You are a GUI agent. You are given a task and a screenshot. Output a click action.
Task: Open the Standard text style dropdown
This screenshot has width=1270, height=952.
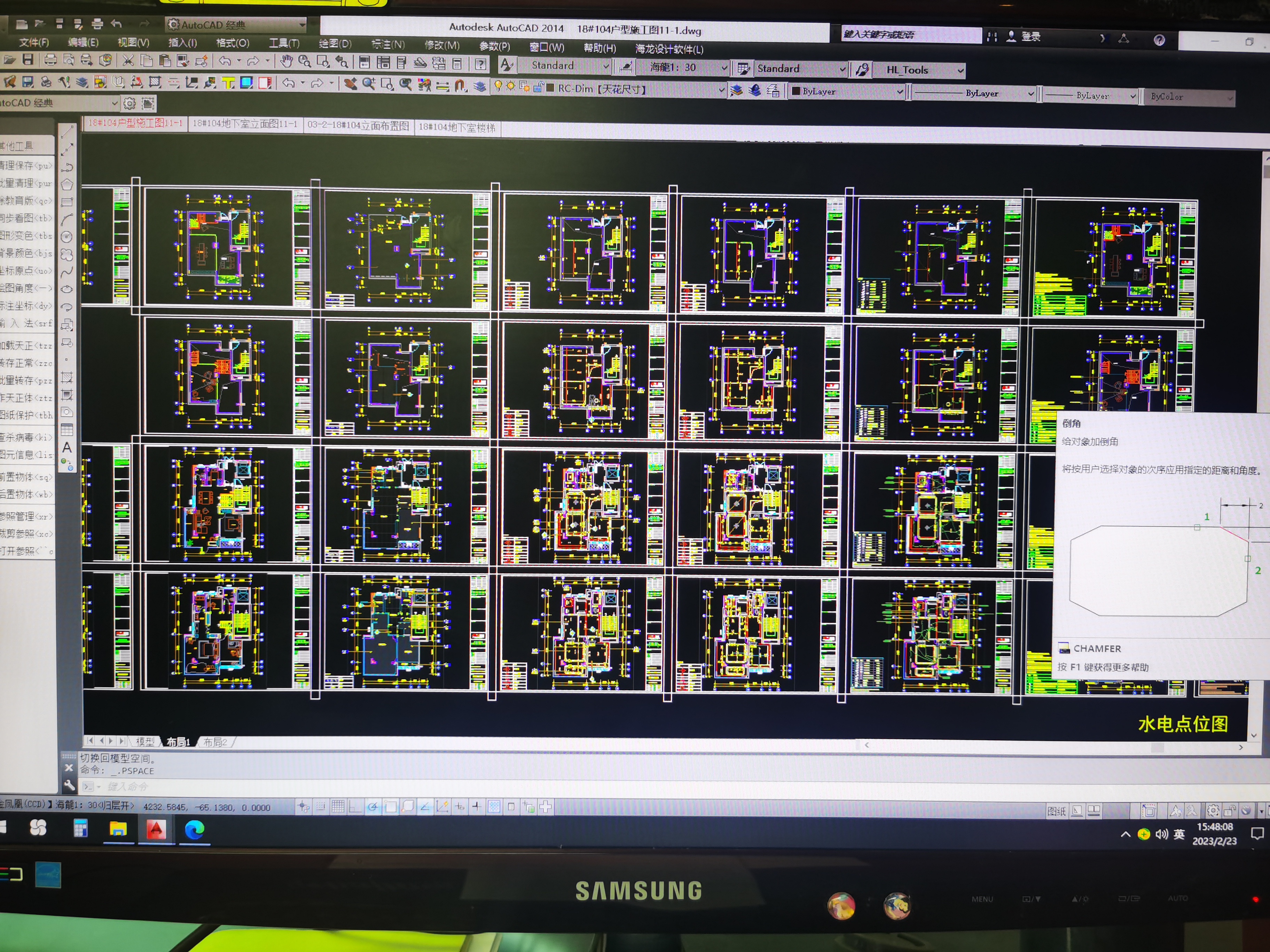click(x=606, y=66)
